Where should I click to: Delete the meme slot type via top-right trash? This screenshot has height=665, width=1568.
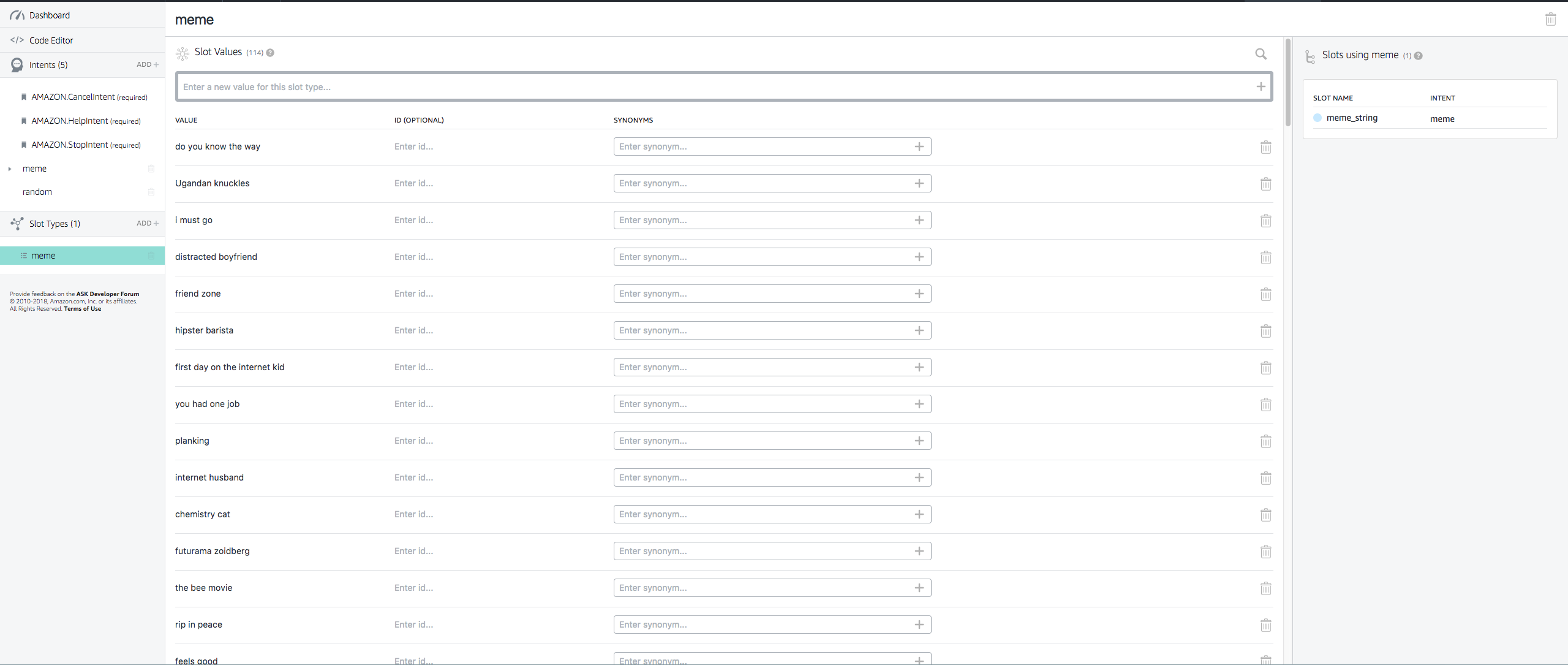tap(1550, 20)
